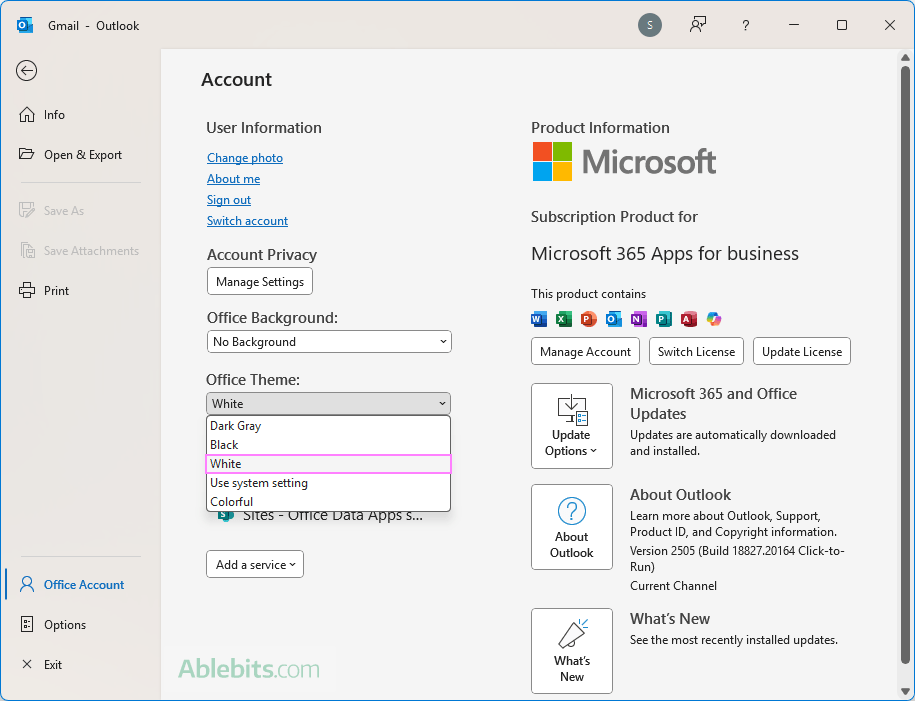Click the Sign out link
This screenshot has width=915, height=701.
tap(229, 200)
